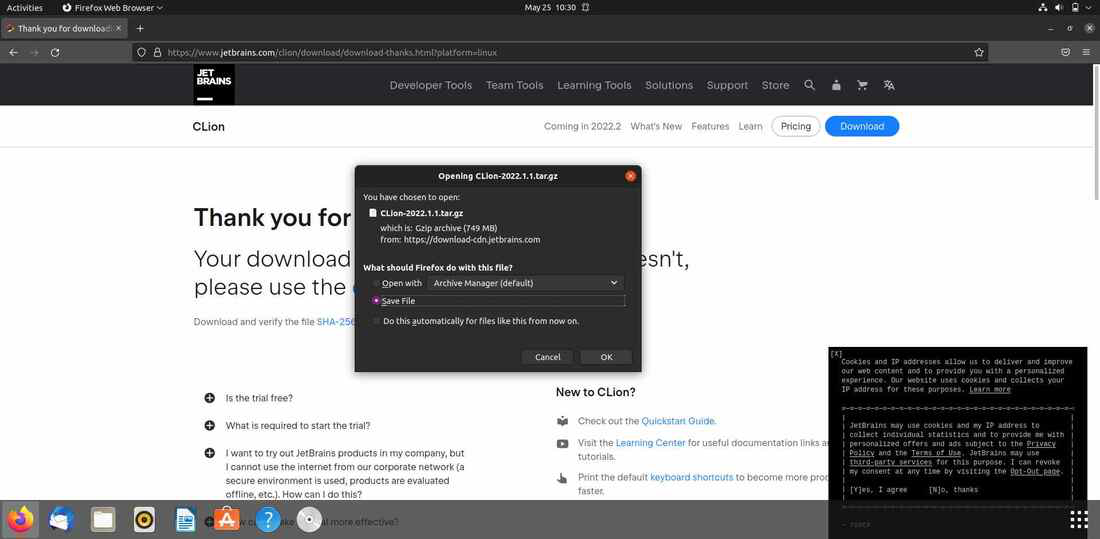The width and height of the screenshot is (1100, 539).
Task: Click the site security lock icon
Action: point(157,53)
